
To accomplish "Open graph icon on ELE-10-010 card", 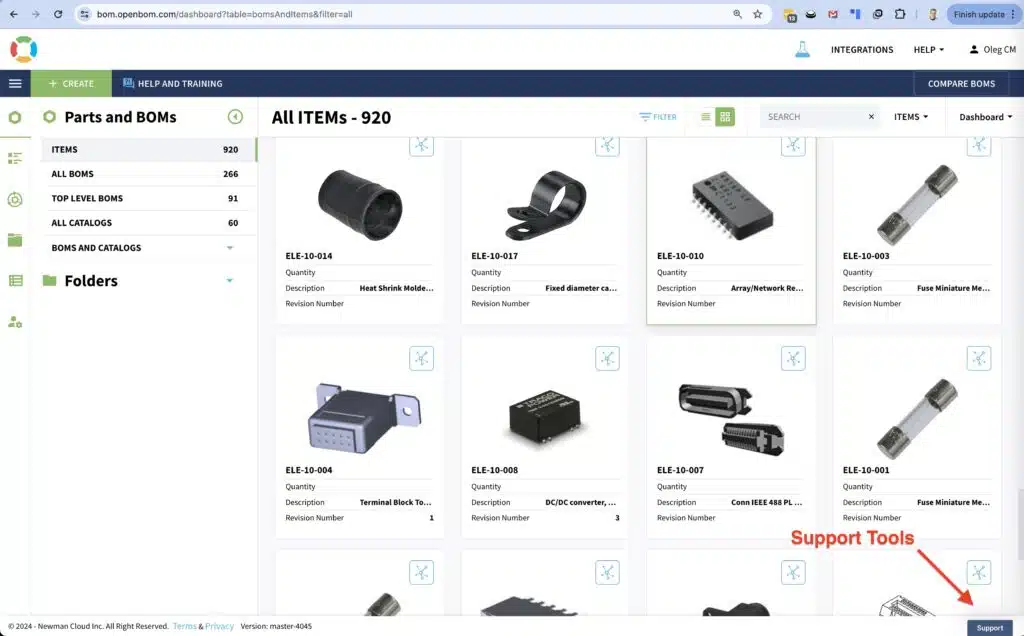I will [793, 146].
